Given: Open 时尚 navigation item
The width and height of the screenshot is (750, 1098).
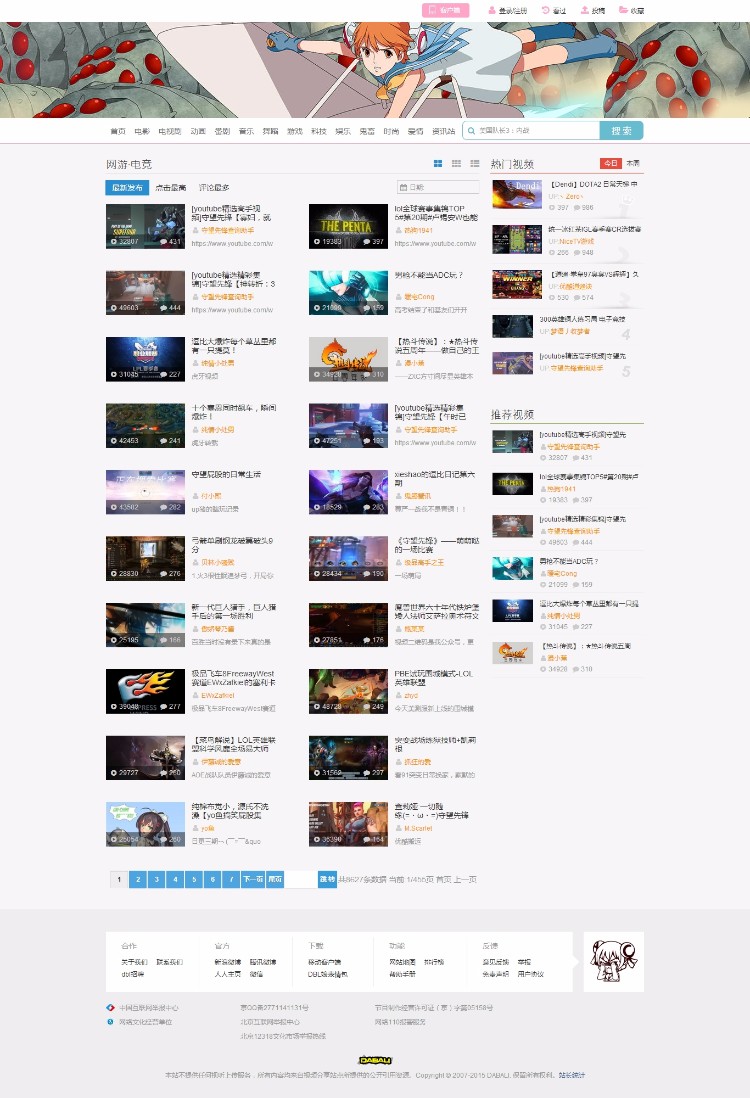Looking at the screenshot, I should (x=391, y=131).
